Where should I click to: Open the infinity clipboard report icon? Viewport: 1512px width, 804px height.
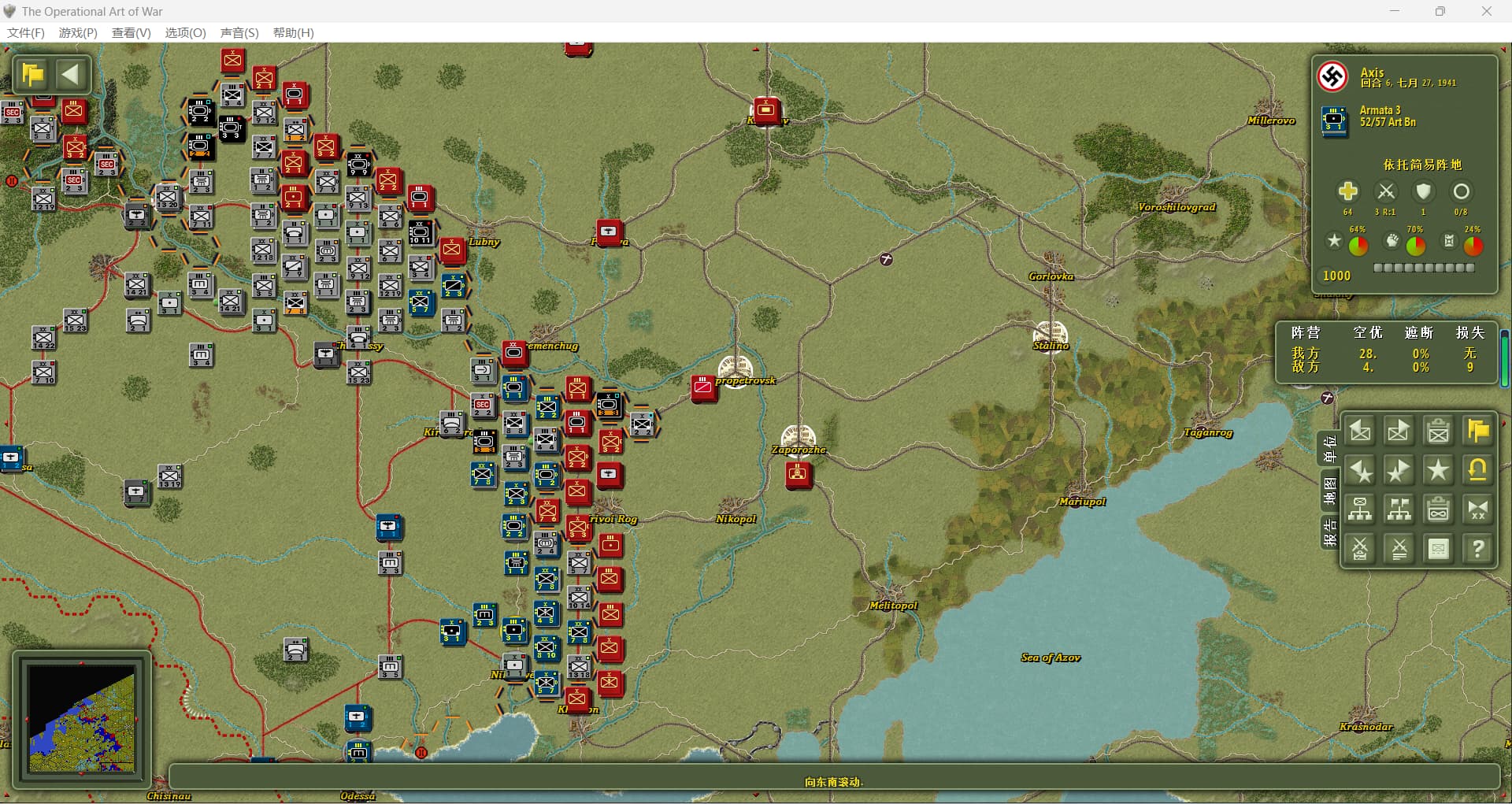pos(1438,509)
